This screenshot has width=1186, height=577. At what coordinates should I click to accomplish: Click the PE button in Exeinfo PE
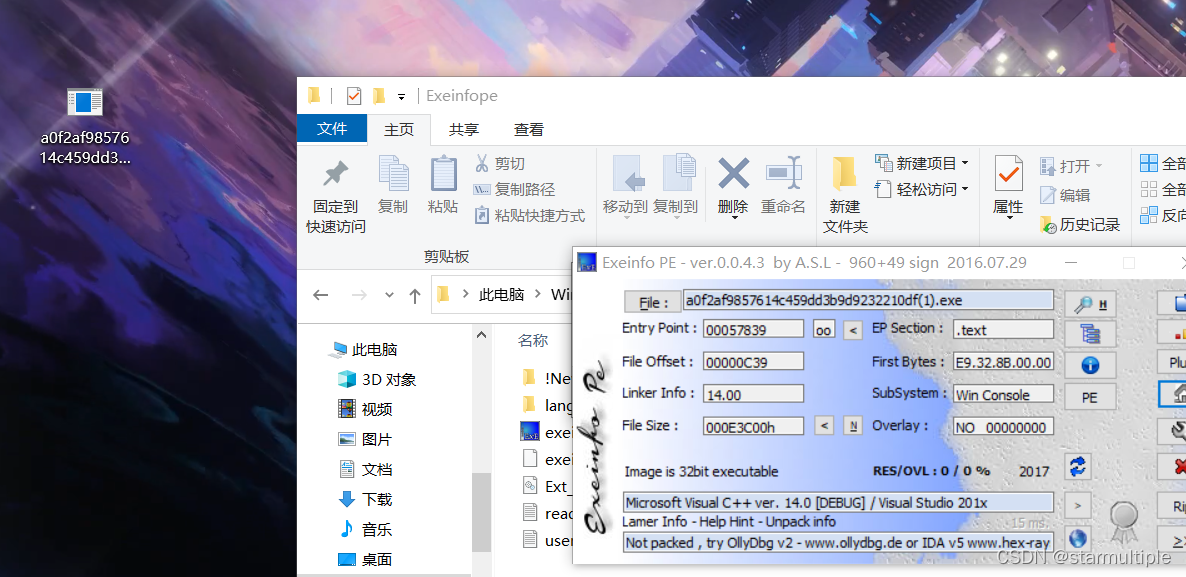(x=1091, y=397)
